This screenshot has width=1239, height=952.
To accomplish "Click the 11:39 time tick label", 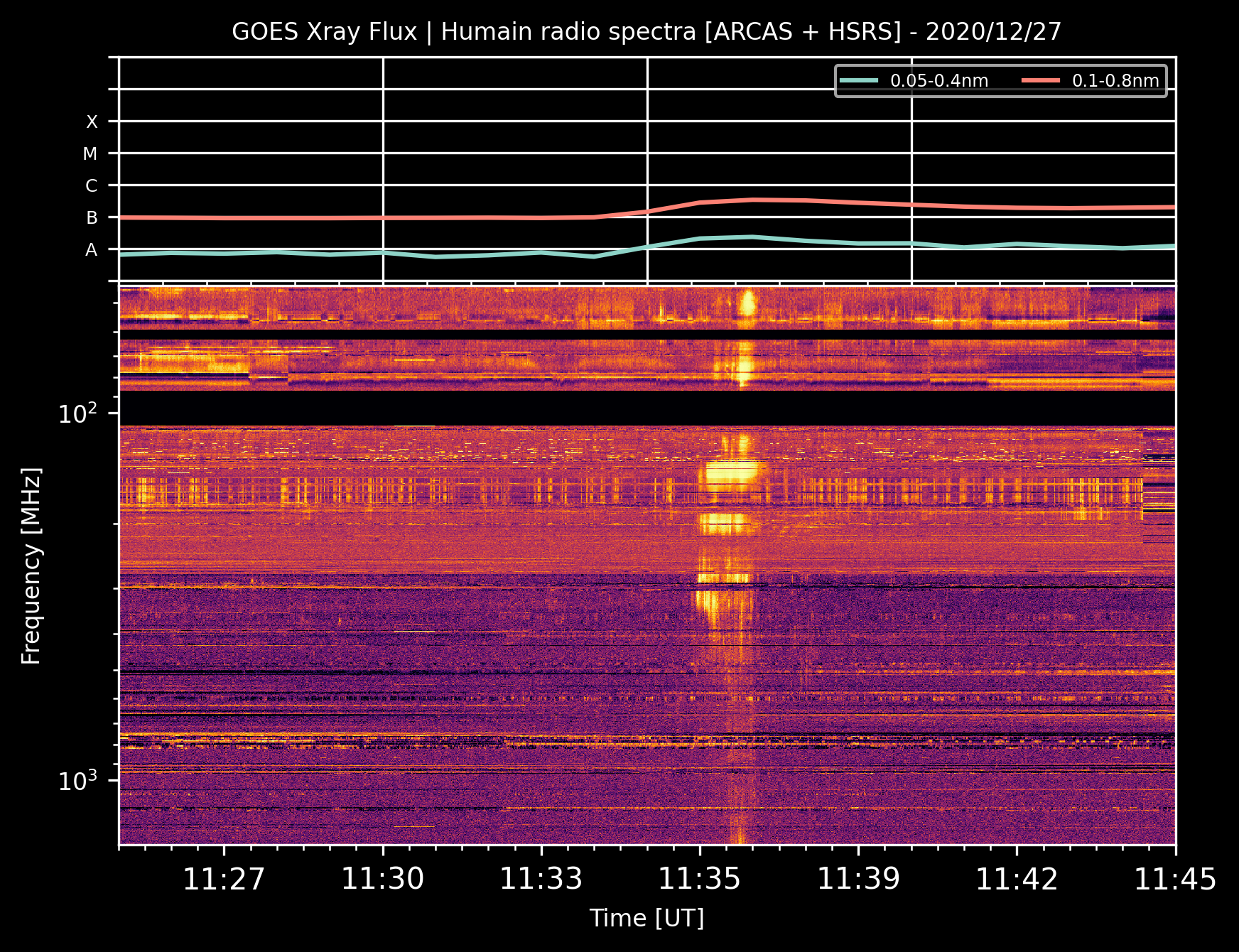I will (859, 880).
